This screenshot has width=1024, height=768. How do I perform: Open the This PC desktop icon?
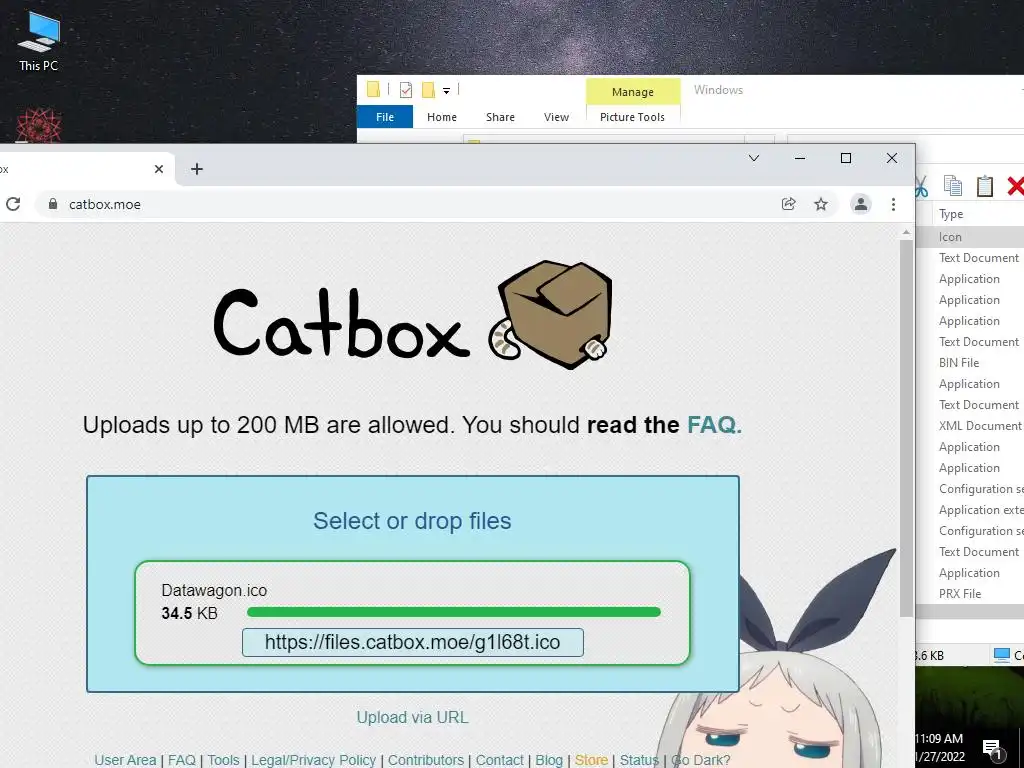pyautogui.click(x=39, y=41)
